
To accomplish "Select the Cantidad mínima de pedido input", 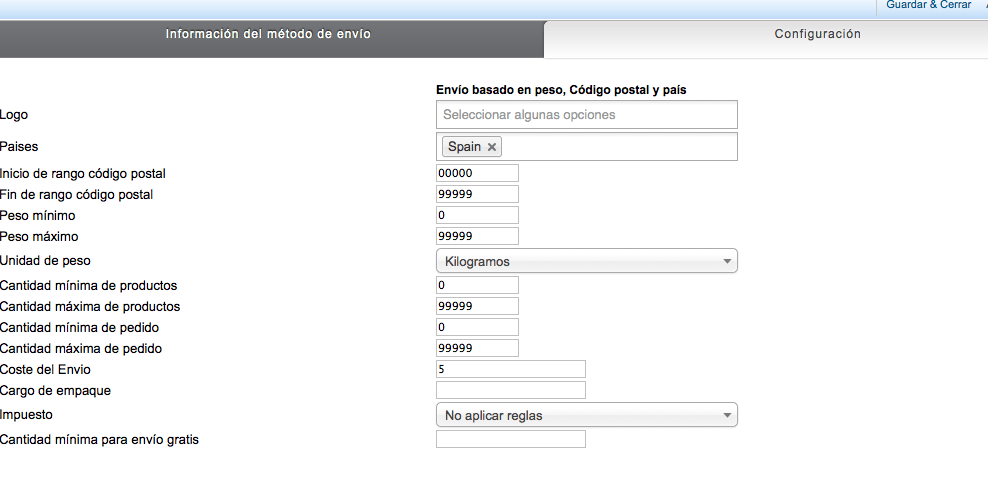I will click(x=477, y=327).
